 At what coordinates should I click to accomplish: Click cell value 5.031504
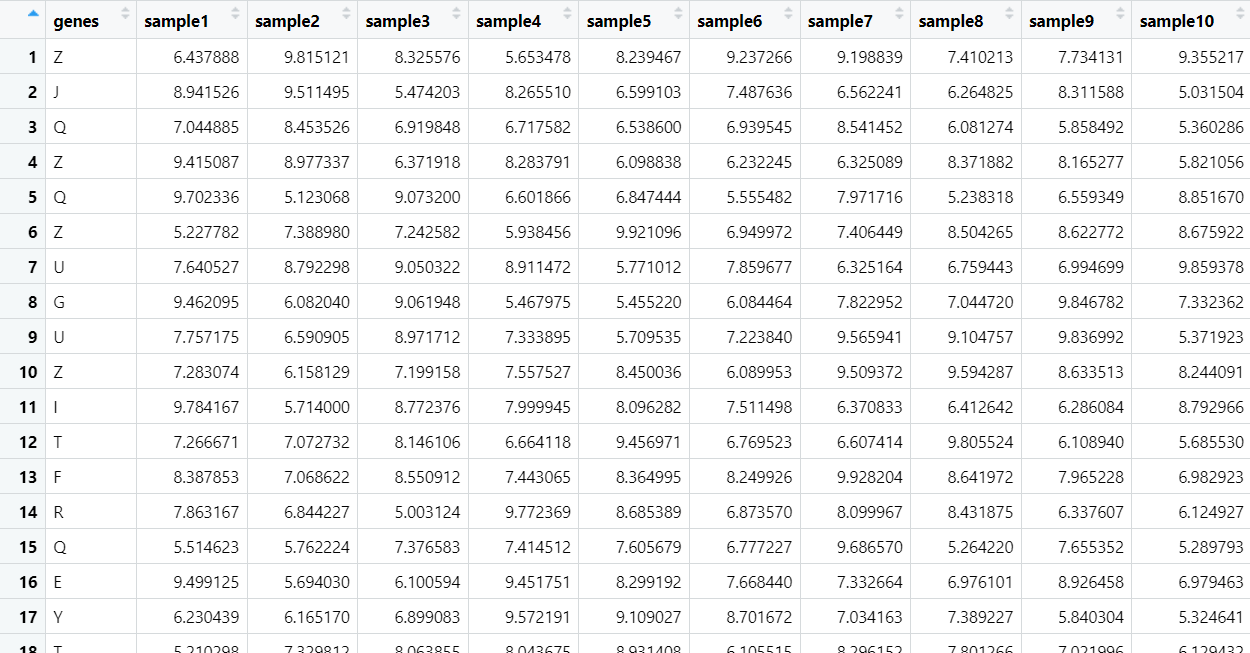tap(1211, 92)
